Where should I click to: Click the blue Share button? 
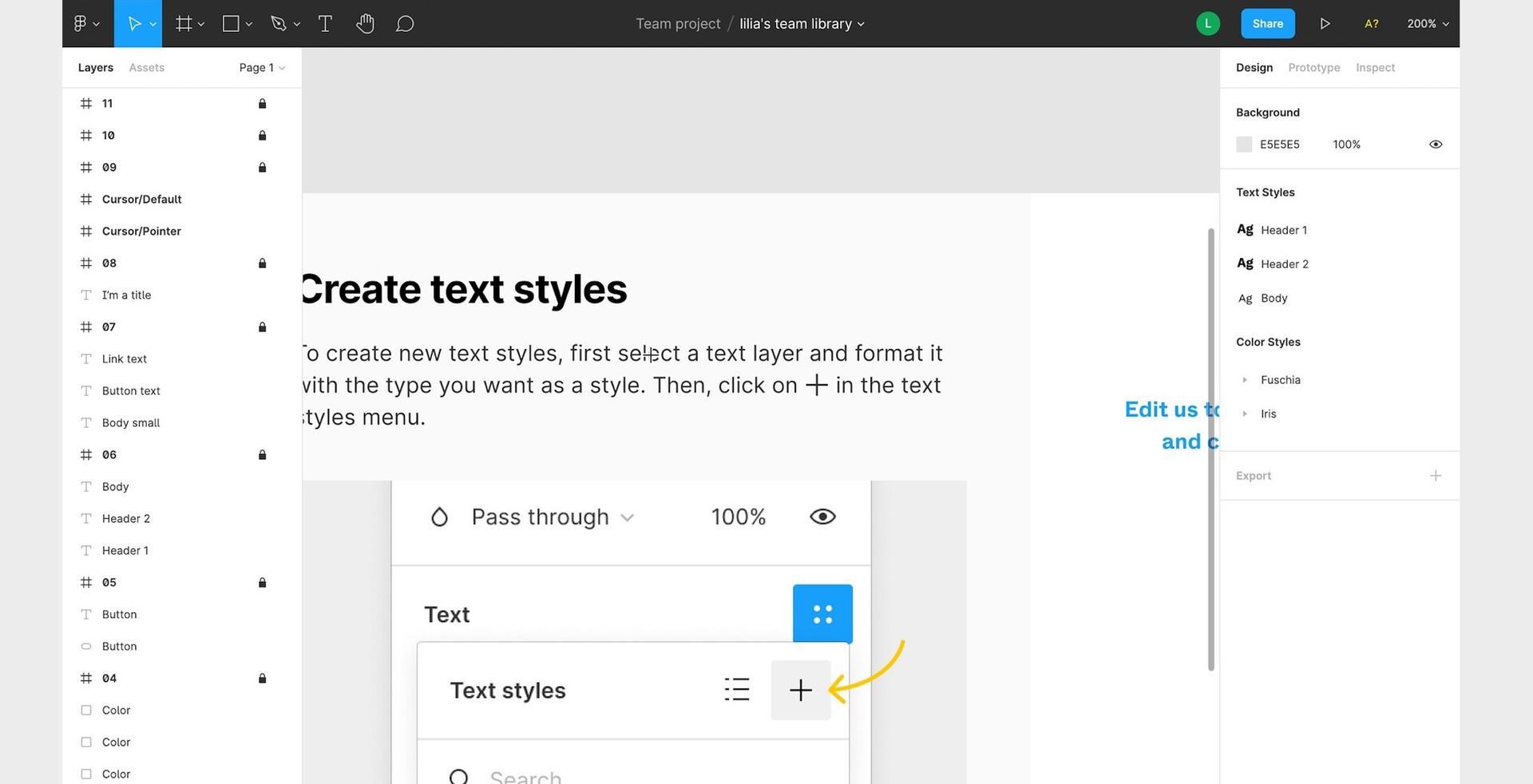(1268, 24)
